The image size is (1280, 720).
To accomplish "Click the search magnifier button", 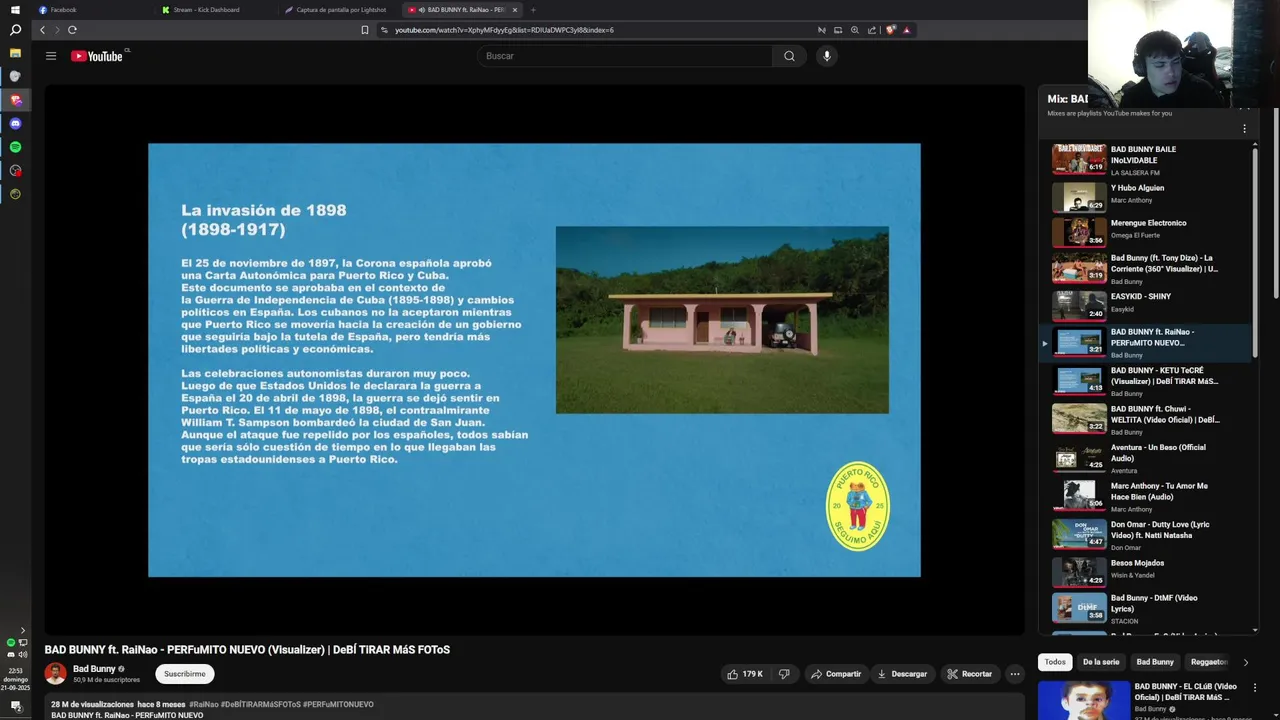I will coord(789,56).
